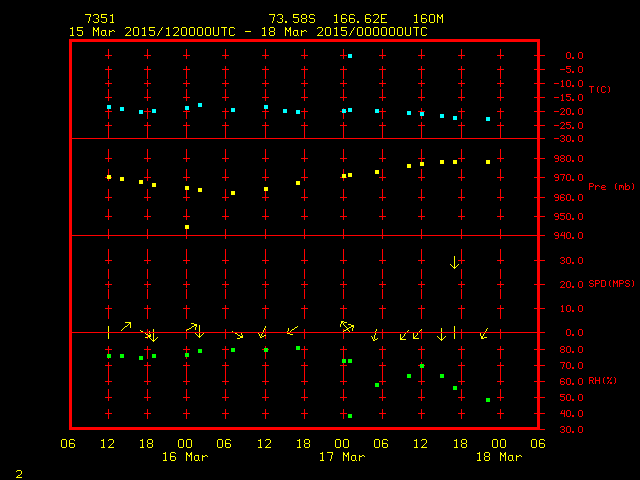
Task: Click the T(C) temperature axis label
Action: (x=599, y=90)
